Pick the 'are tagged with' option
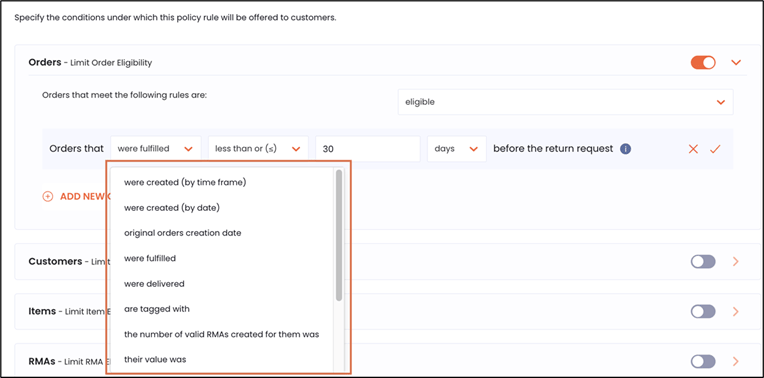 157,309
